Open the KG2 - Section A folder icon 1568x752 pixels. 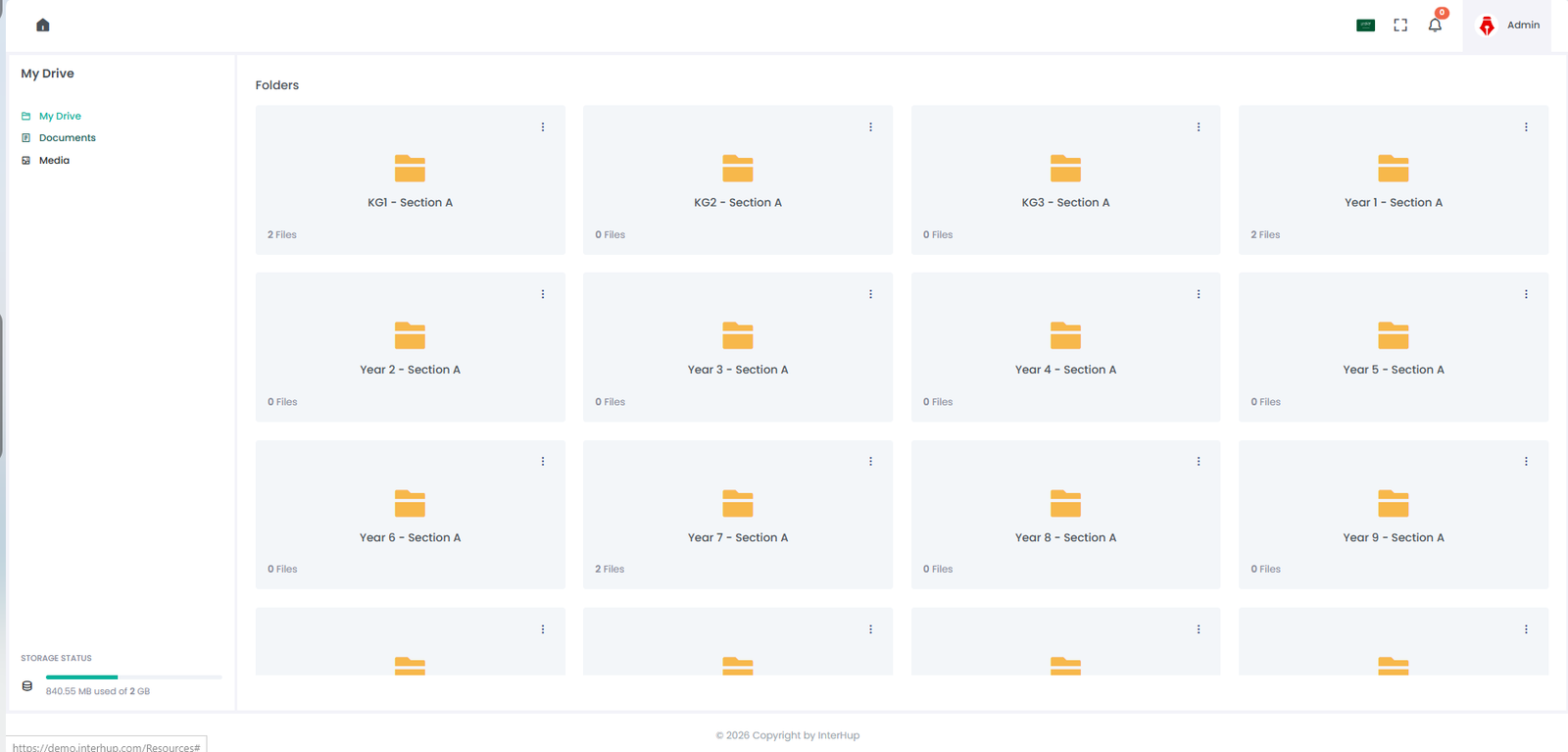tap(738, 169)
